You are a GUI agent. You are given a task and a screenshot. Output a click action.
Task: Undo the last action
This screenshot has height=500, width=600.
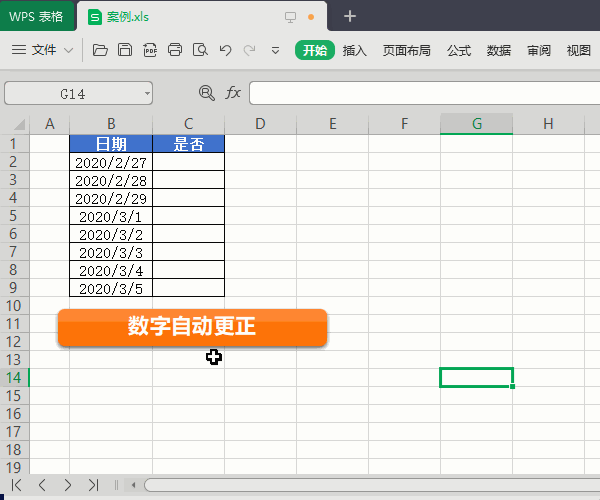coord(225,50)
